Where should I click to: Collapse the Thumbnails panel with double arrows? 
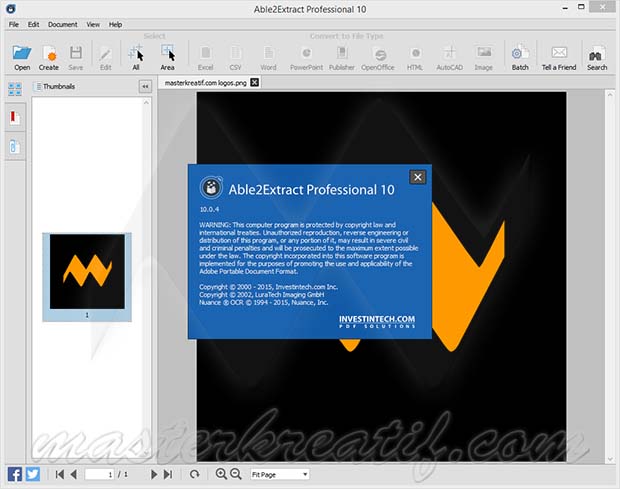click(145, 87)
